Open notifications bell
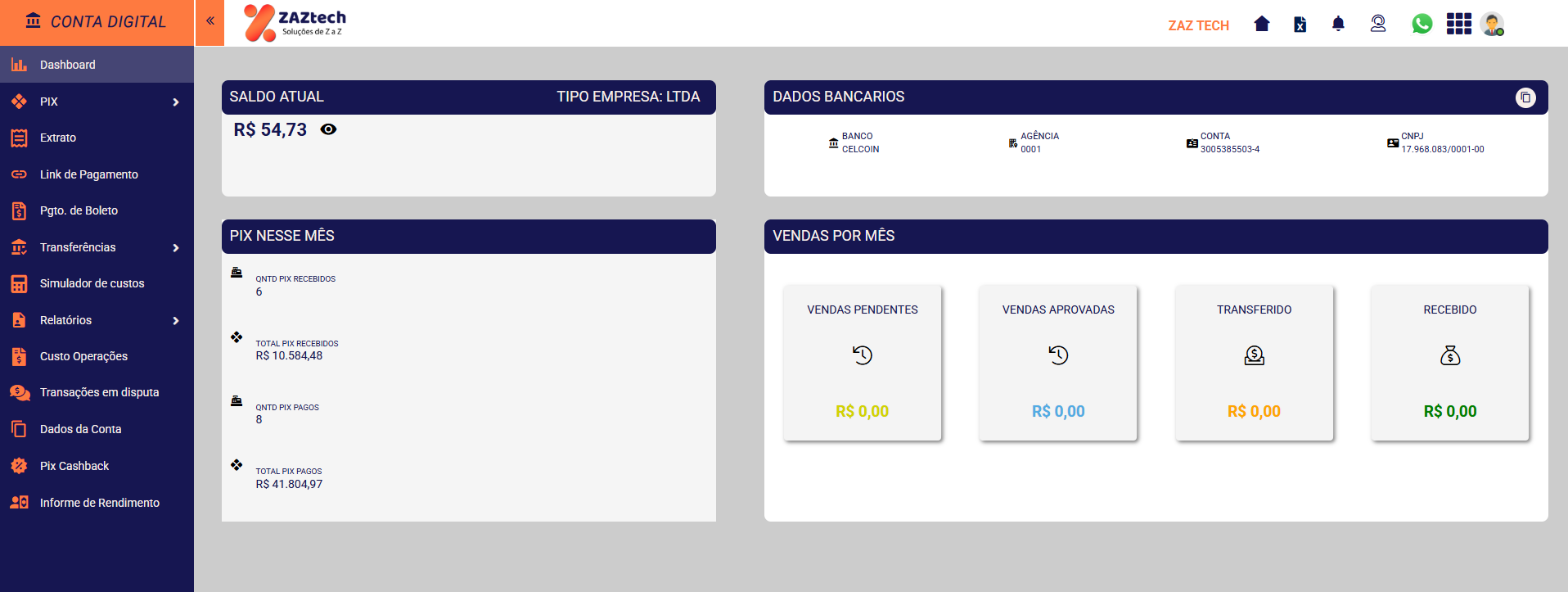Image resolution: width=1568 pixels, height=592 pixels. [1338, 24]
